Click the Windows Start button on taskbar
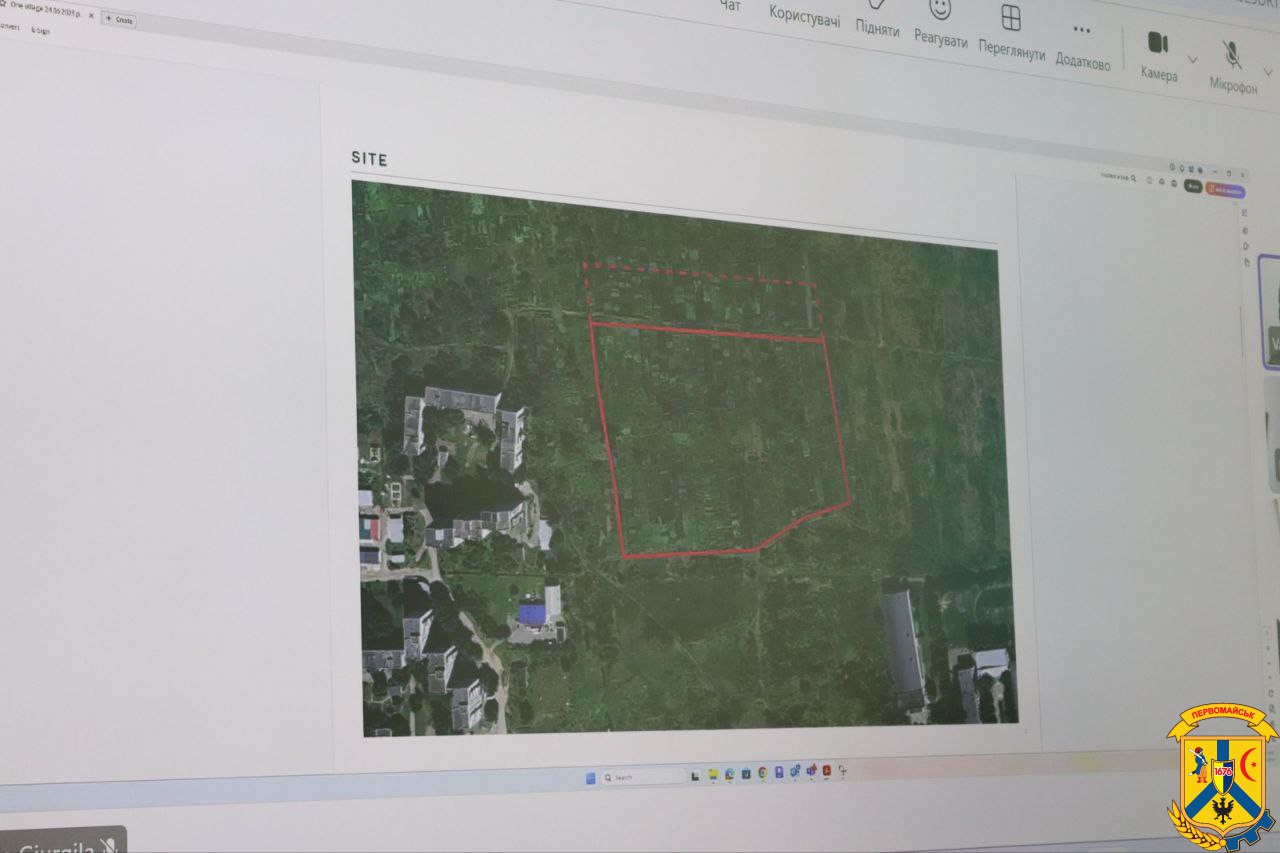1280x853 pixels. click(x=590, y=777)
